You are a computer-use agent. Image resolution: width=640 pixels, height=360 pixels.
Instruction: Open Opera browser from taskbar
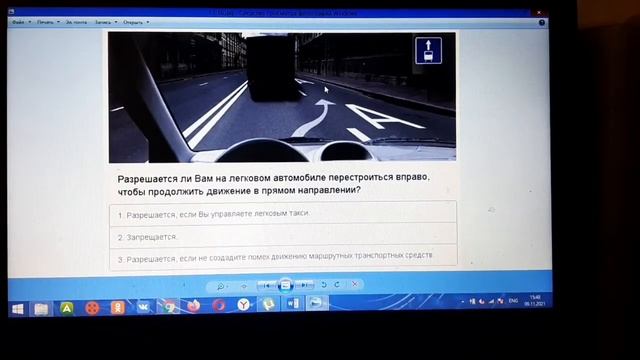219,305
